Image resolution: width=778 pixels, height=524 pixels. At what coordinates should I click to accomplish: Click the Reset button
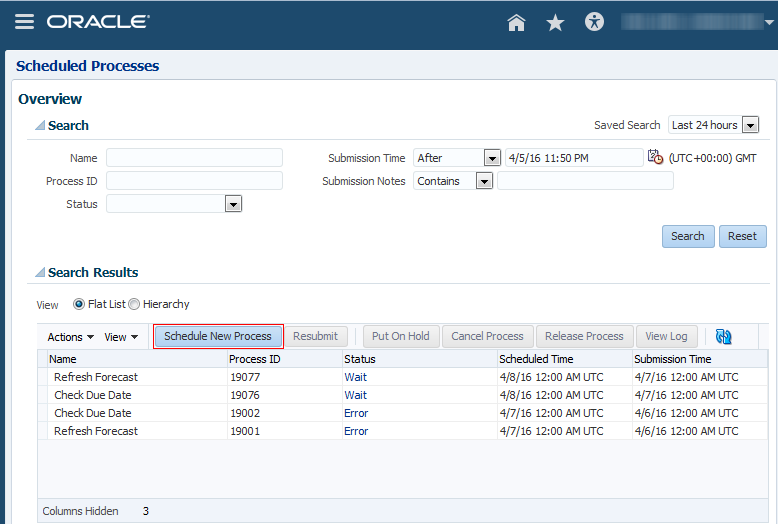742,236
